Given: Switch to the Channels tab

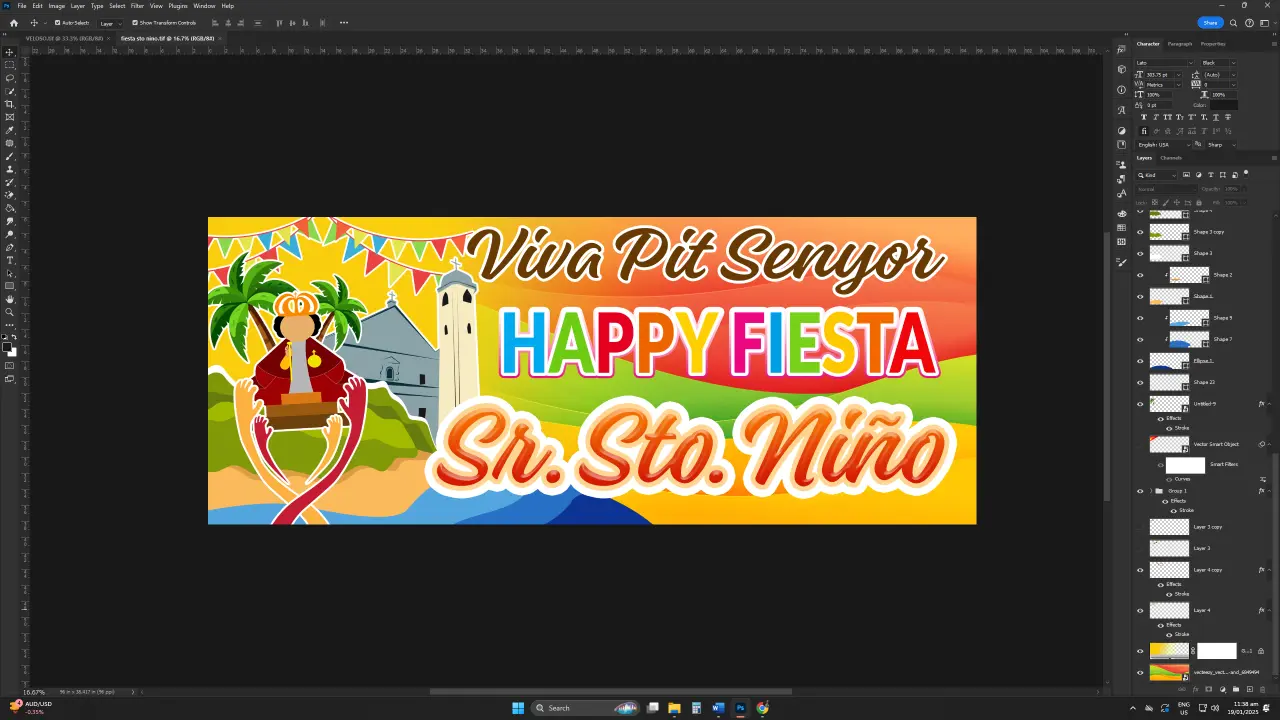Looking at the screenshot, I should [1171, 158].
